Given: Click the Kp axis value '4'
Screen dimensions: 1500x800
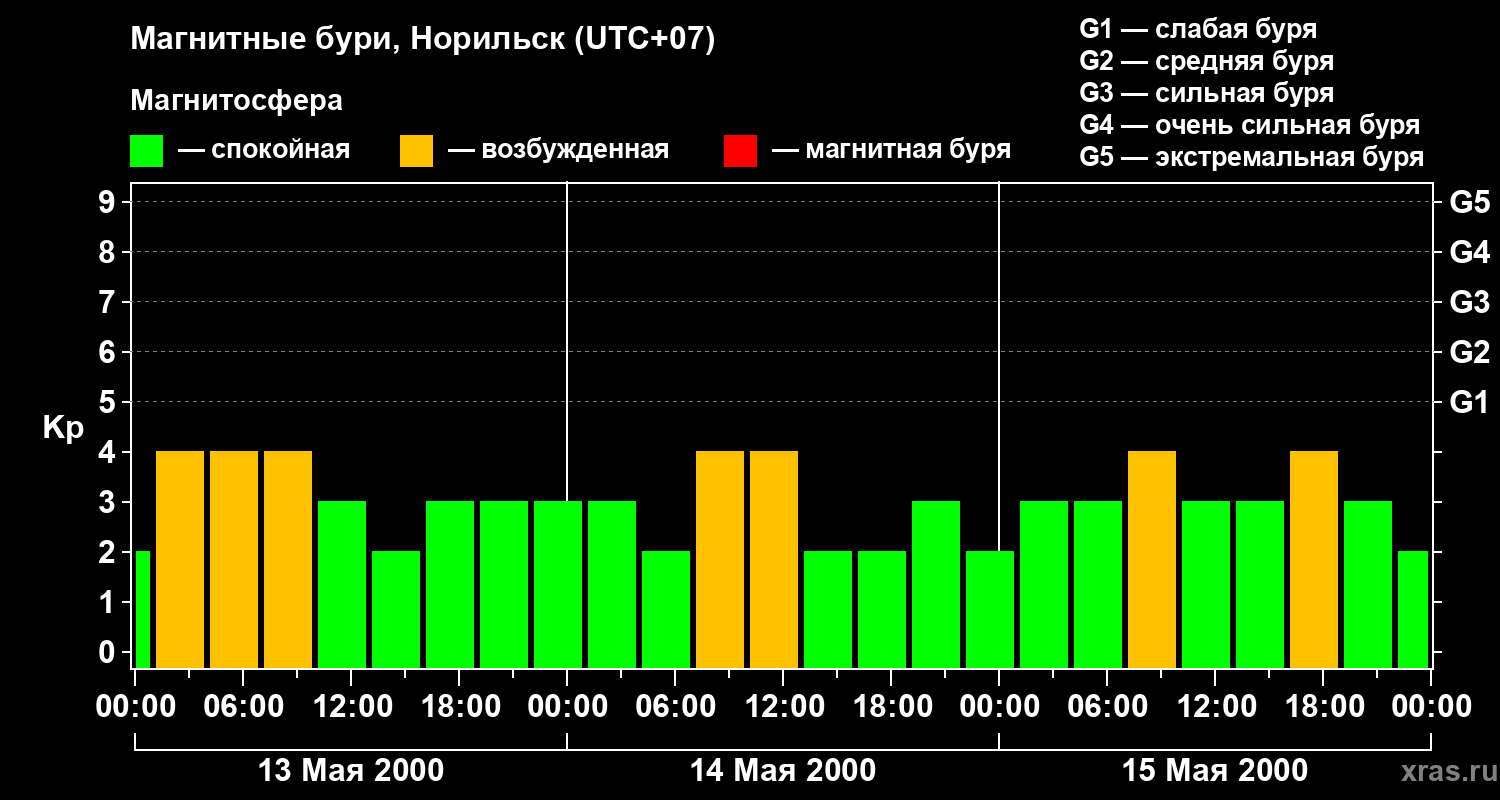Looking at the screenshot, I should pos(109,452).
